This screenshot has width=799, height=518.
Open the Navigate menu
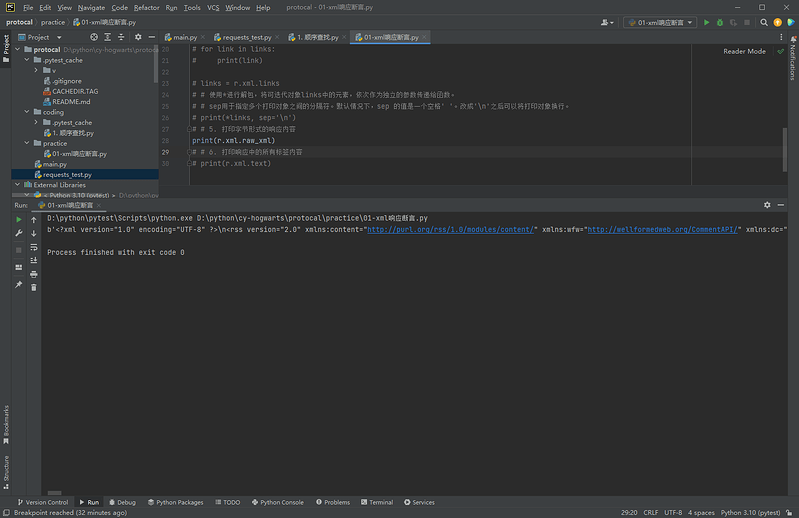(91, 8)
